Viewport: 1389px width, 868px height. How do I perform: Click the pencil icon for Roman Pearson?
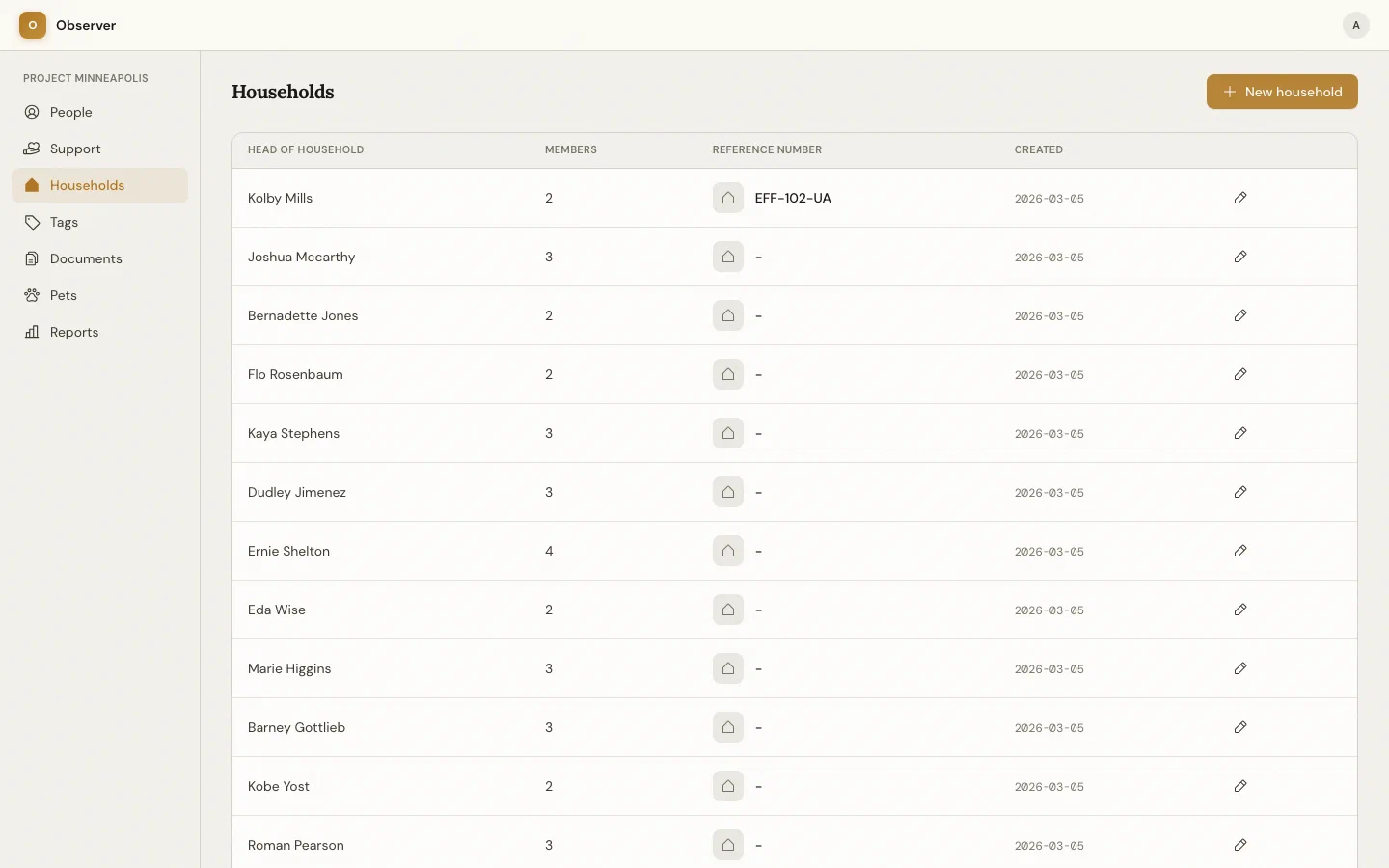(1240, 845)
